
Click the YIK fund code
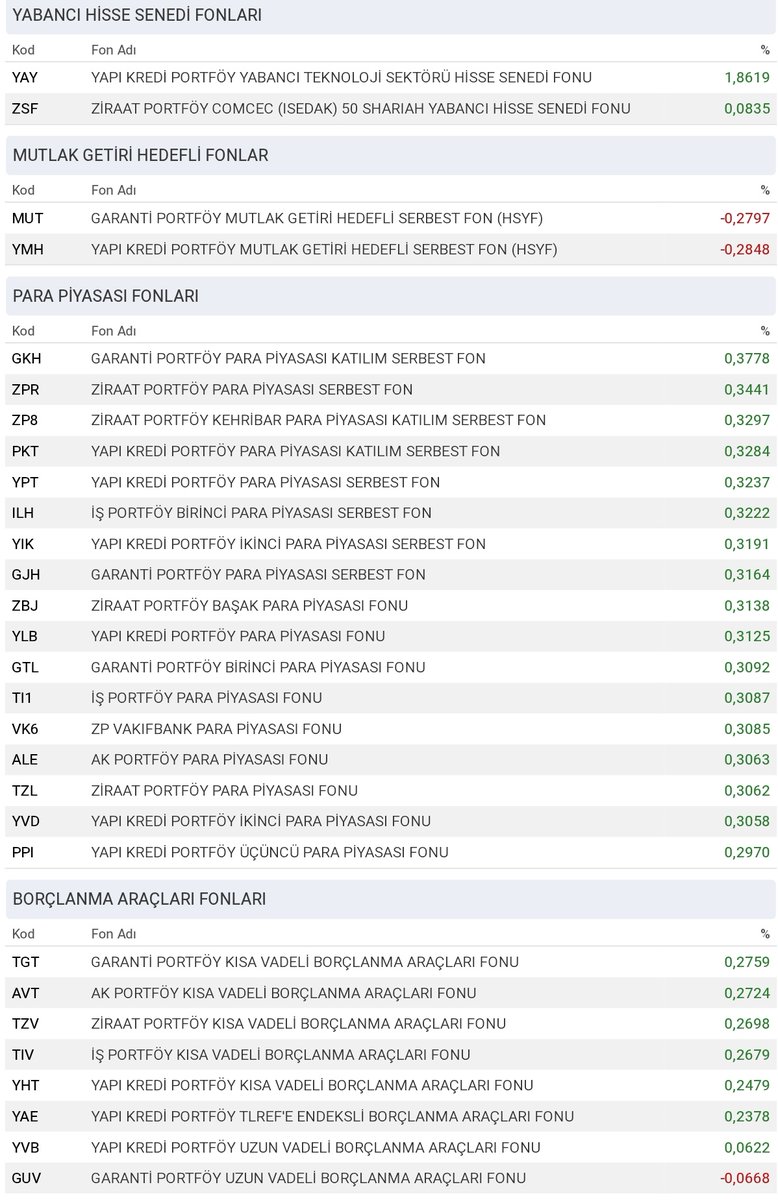(25, 544)
